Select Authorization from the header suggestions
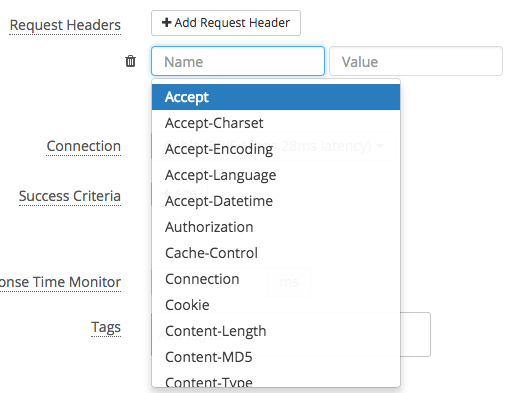517x393 pixels. click(276, 227)
